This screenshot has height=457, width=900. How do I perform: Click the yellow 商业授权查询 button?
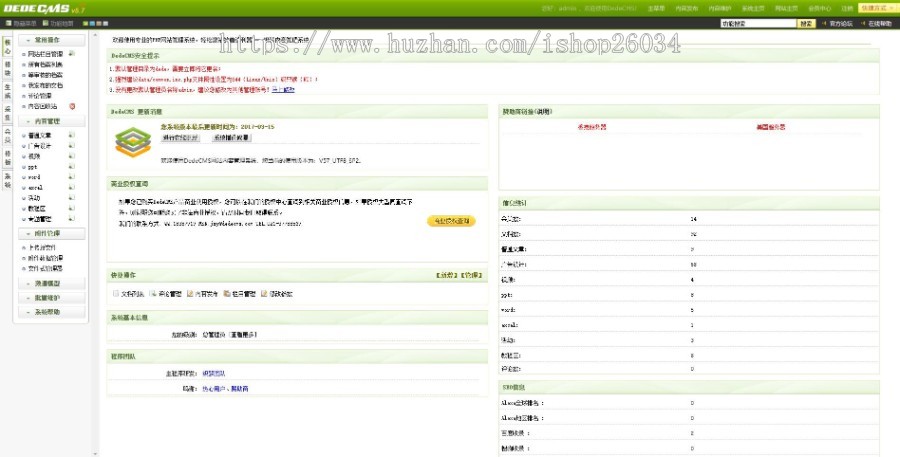point(449,221)
